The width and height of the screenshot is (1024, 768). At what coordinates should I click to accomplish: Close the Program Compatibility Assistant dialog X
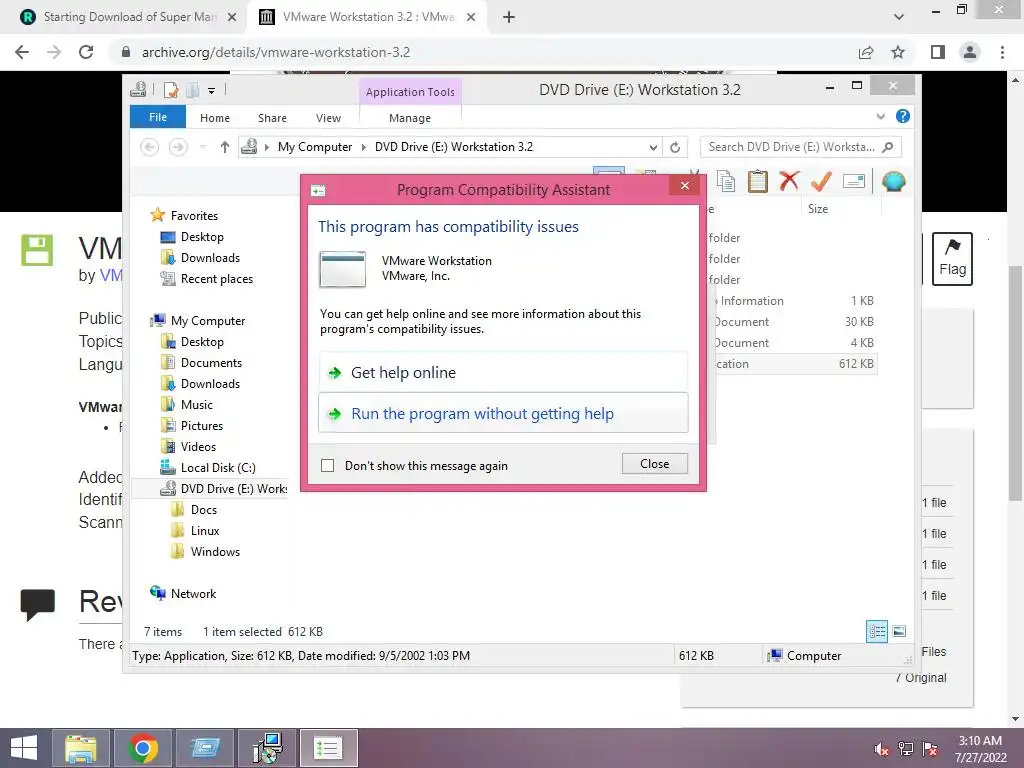coord(684,185)
